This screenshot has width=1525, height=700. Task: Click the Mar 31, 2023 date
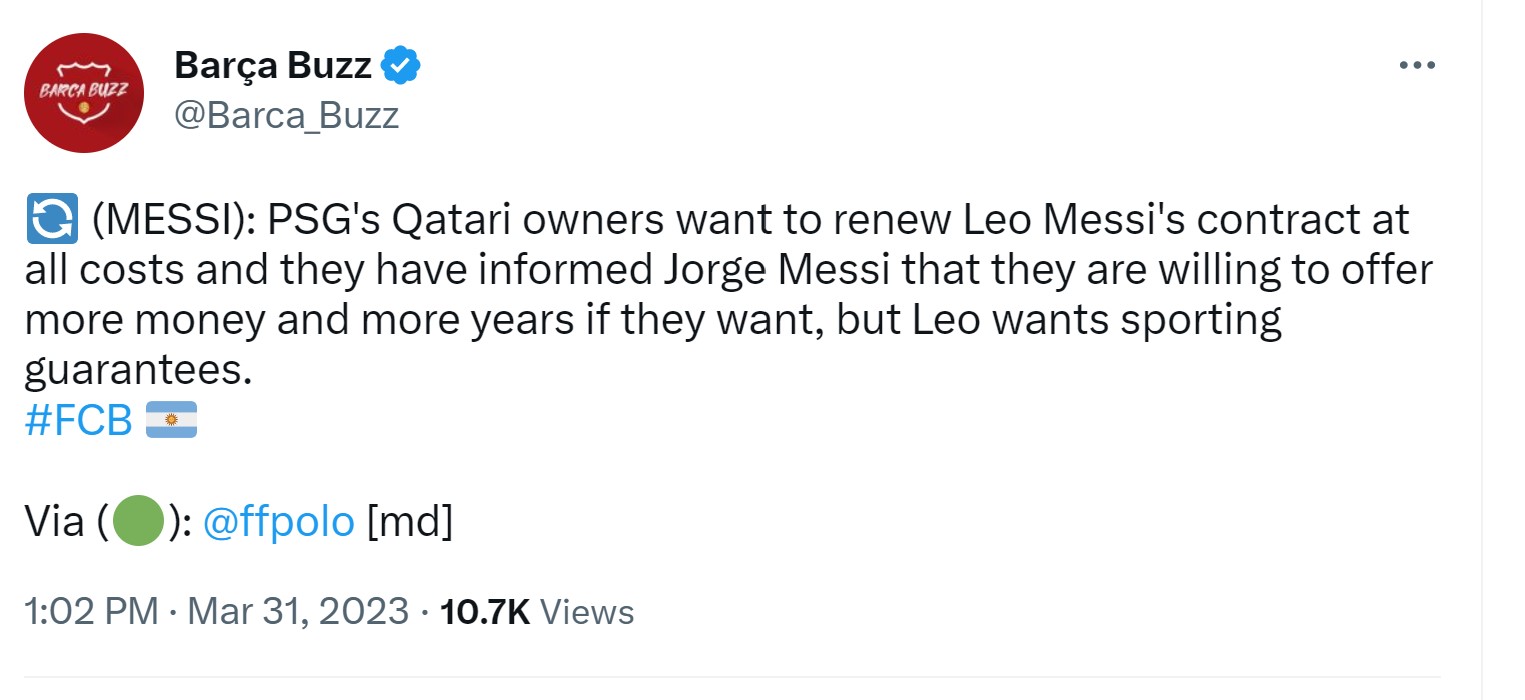pyautogui.click(x=298, y=611)
